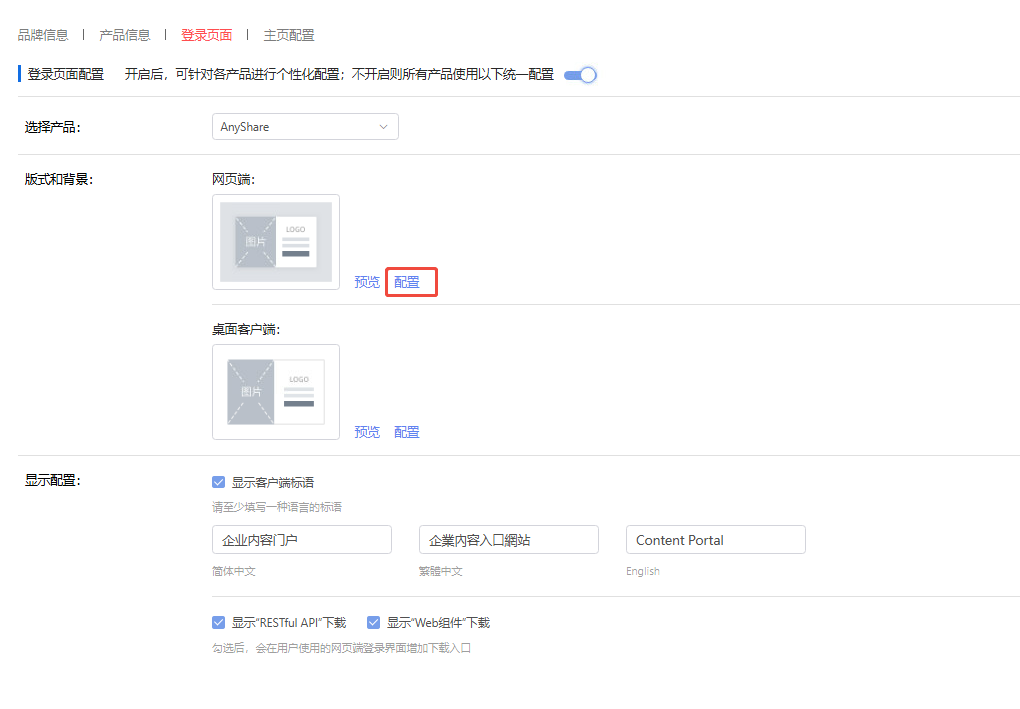The height and width of the screenshot is (709, 1020).
Task: Open the AnyShare product dropdown
Action: click(304, 127)
